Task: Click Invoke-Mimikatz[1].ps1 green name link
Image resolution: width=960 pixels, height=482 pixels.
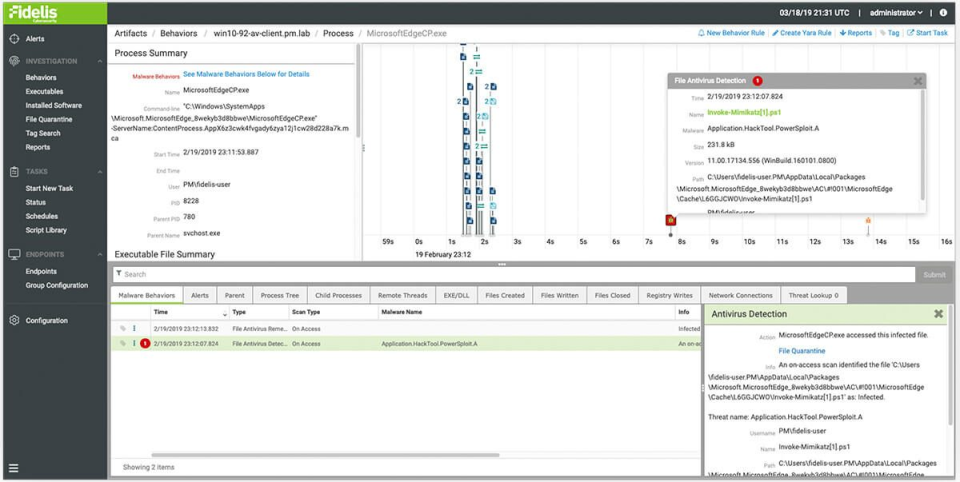Action: [744, 113]
